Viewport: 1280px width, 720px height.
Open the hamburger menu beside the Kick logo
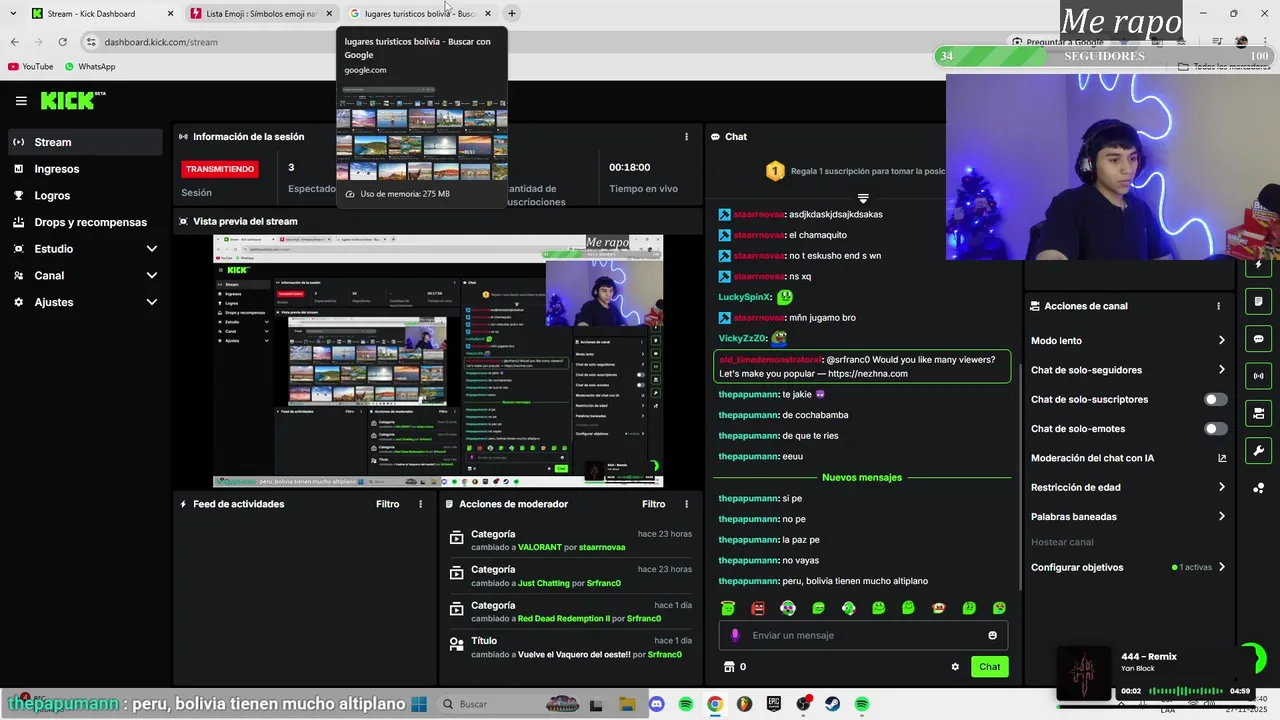pos(21,101)
